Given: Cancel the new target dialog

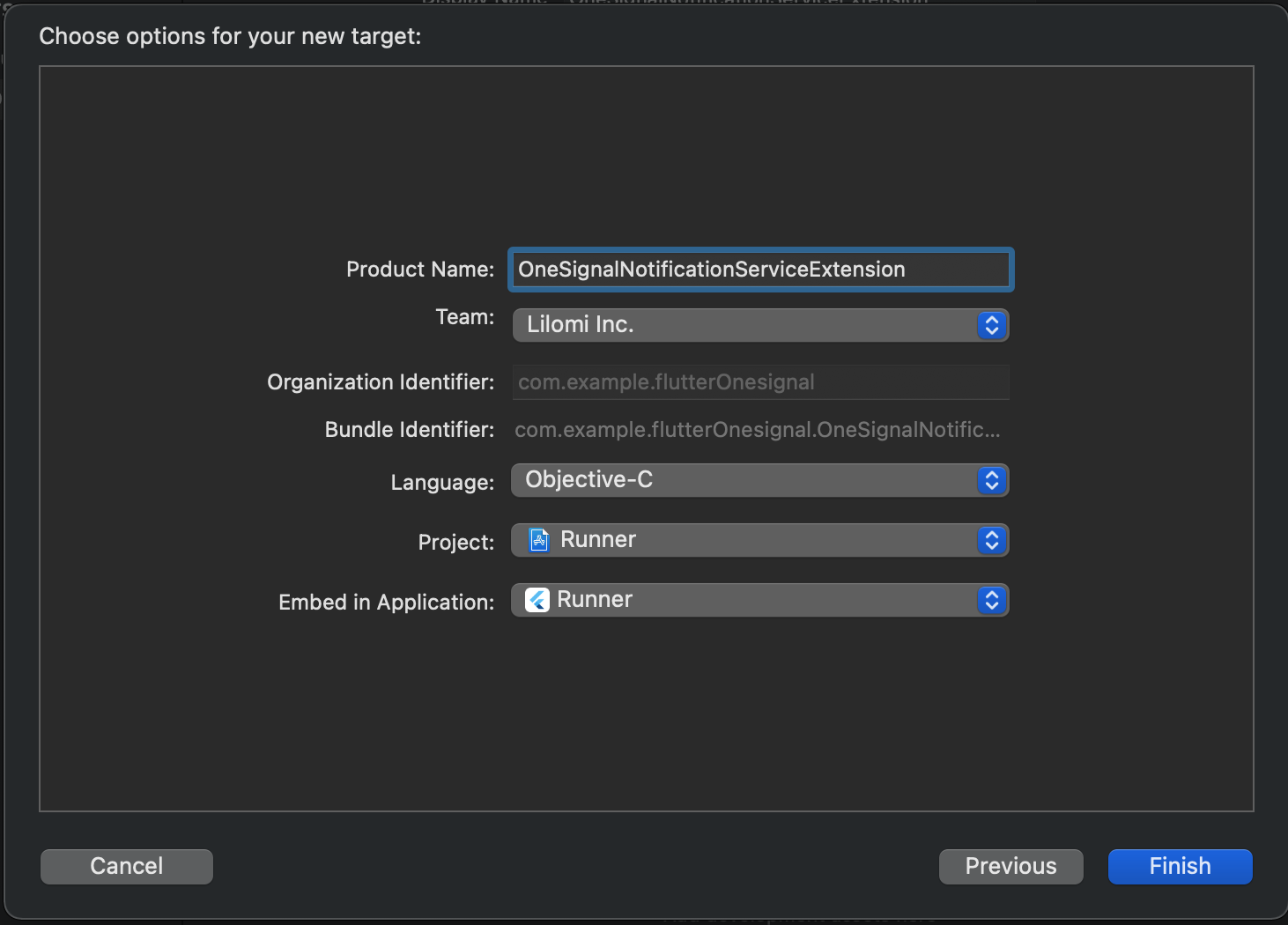Looking at the screenshot, I should point(127,866).
